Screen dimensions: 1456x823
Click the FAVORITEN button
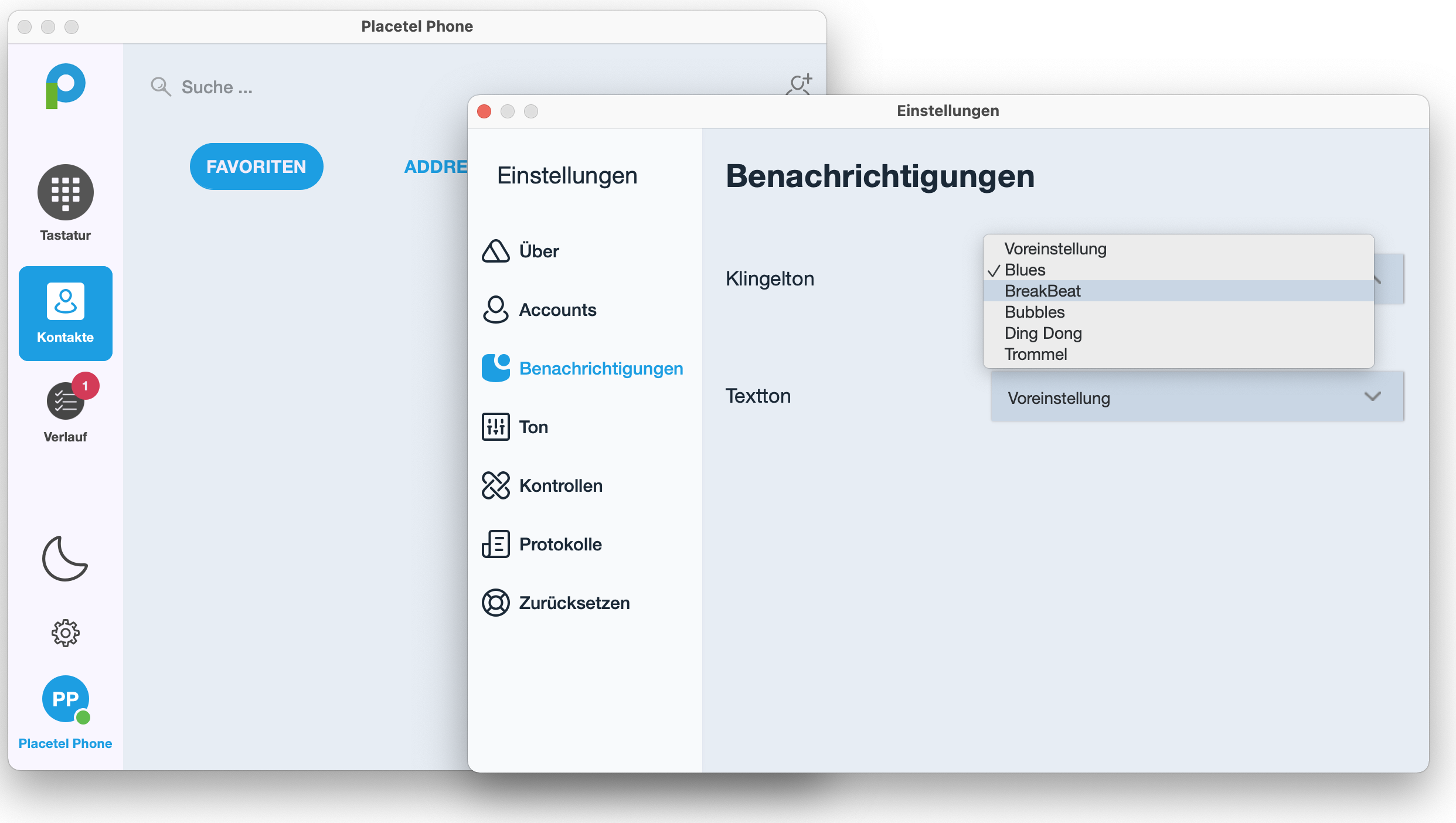click(x=256, y=166)
